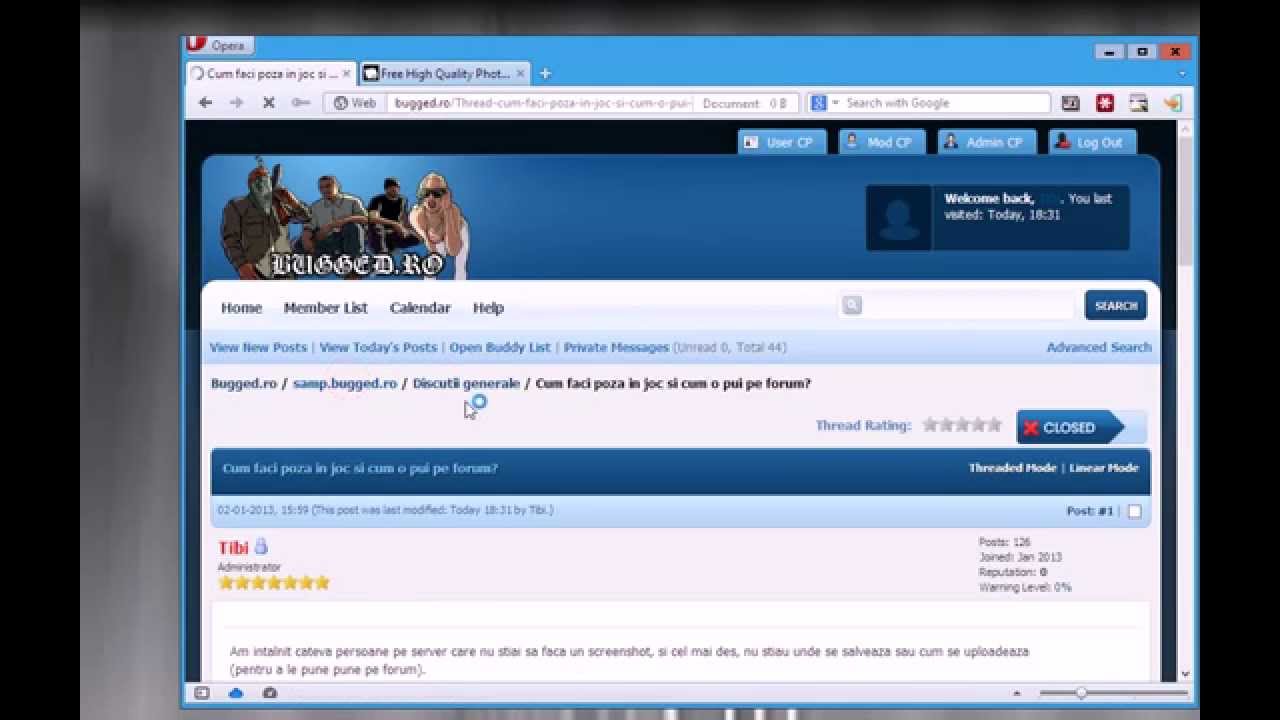Rate thread with the first star
The width and height of the screenshot is (1280, 720).
coord(930,425)
